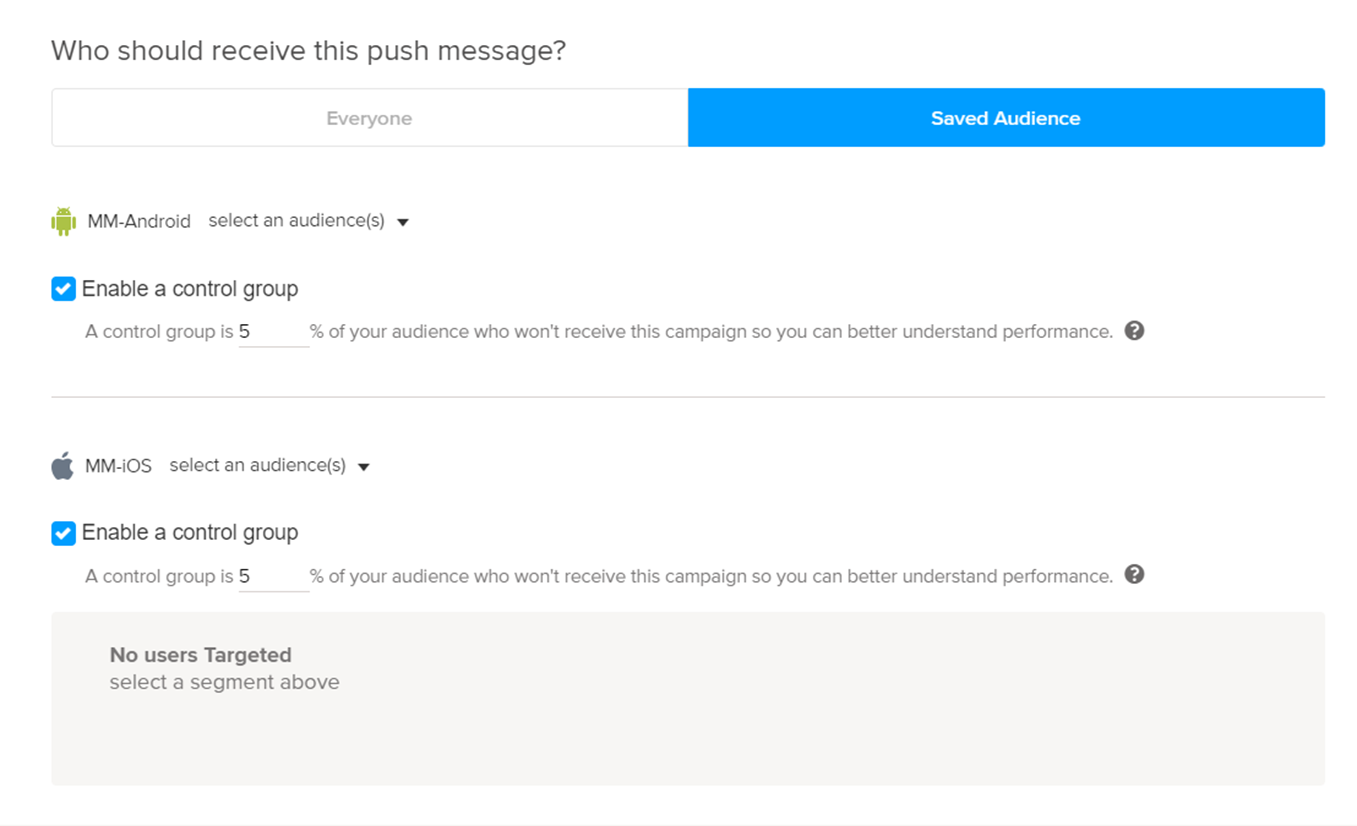Click the Apple logo icon beside MM-iOS
This screenshot has width=1357, height=826.
tap(63, 466)
